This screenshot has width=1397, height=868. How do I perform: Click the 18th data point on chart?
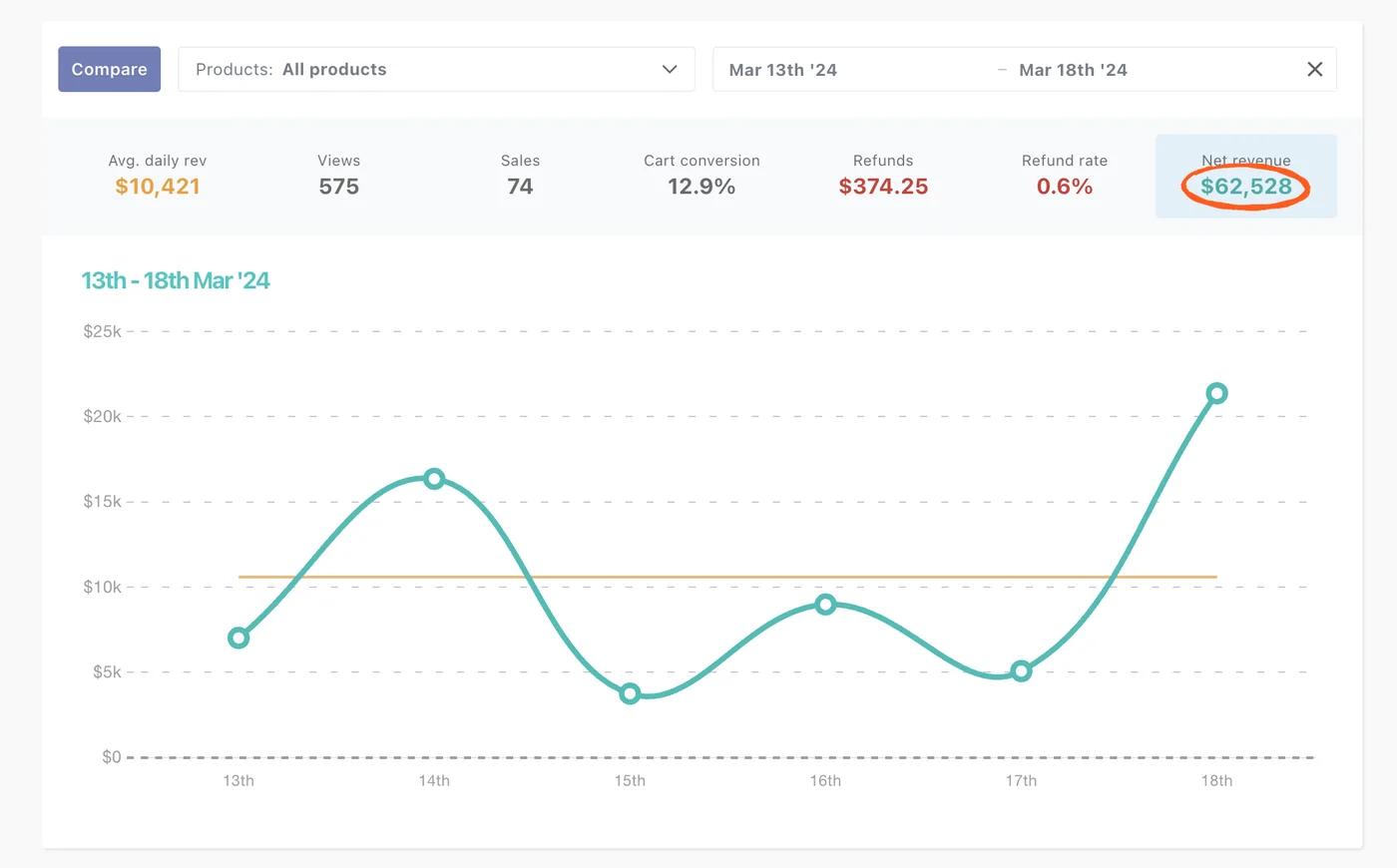[1216, 393]
